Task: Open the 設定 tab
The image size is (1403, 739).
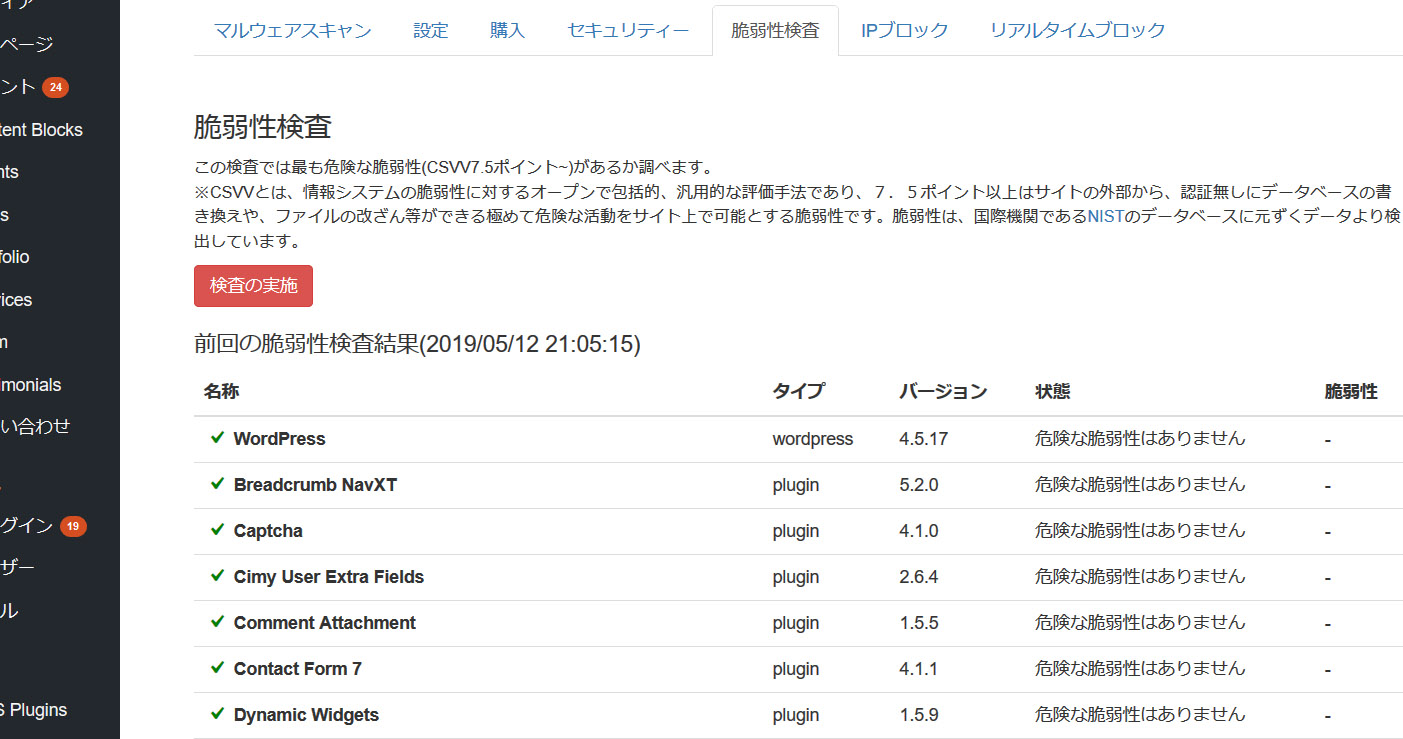Action: [431, 30]
